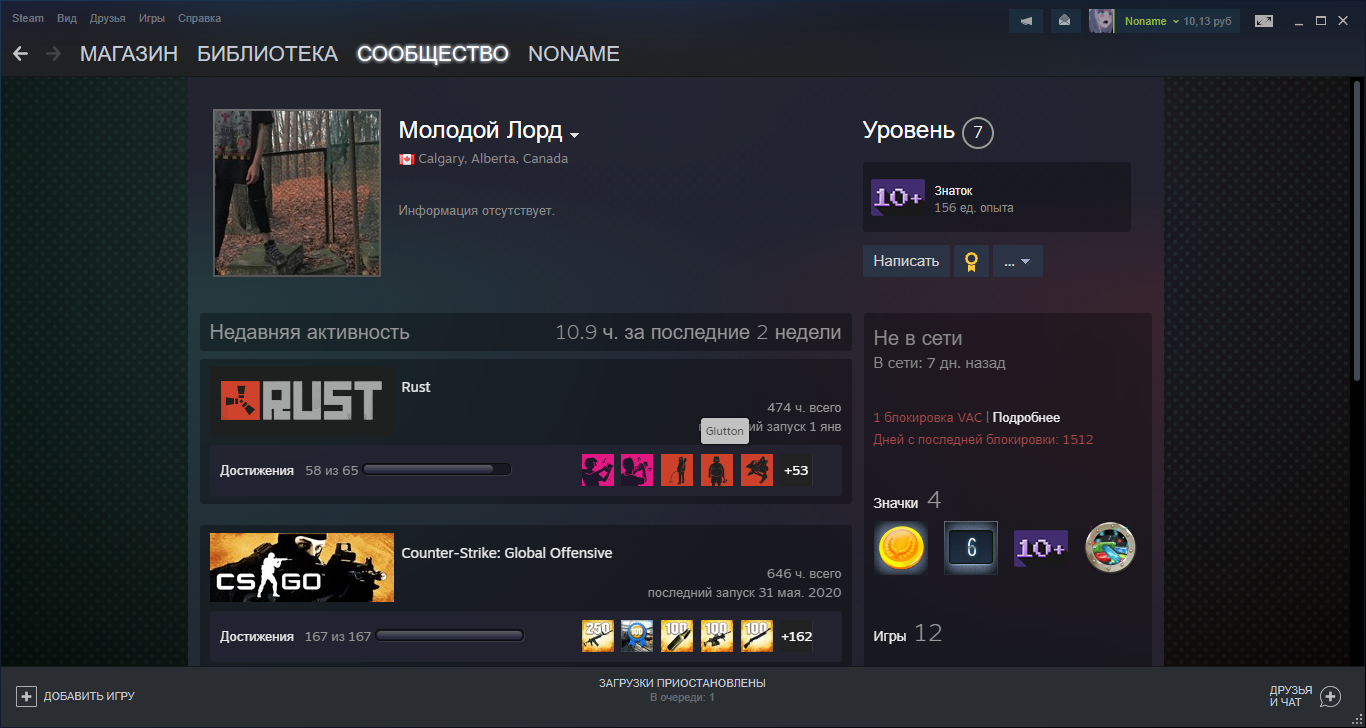Screen dimensions: 1366x728
Task: Open the Подробнее VAC ban link
Action: point(1026,418)
